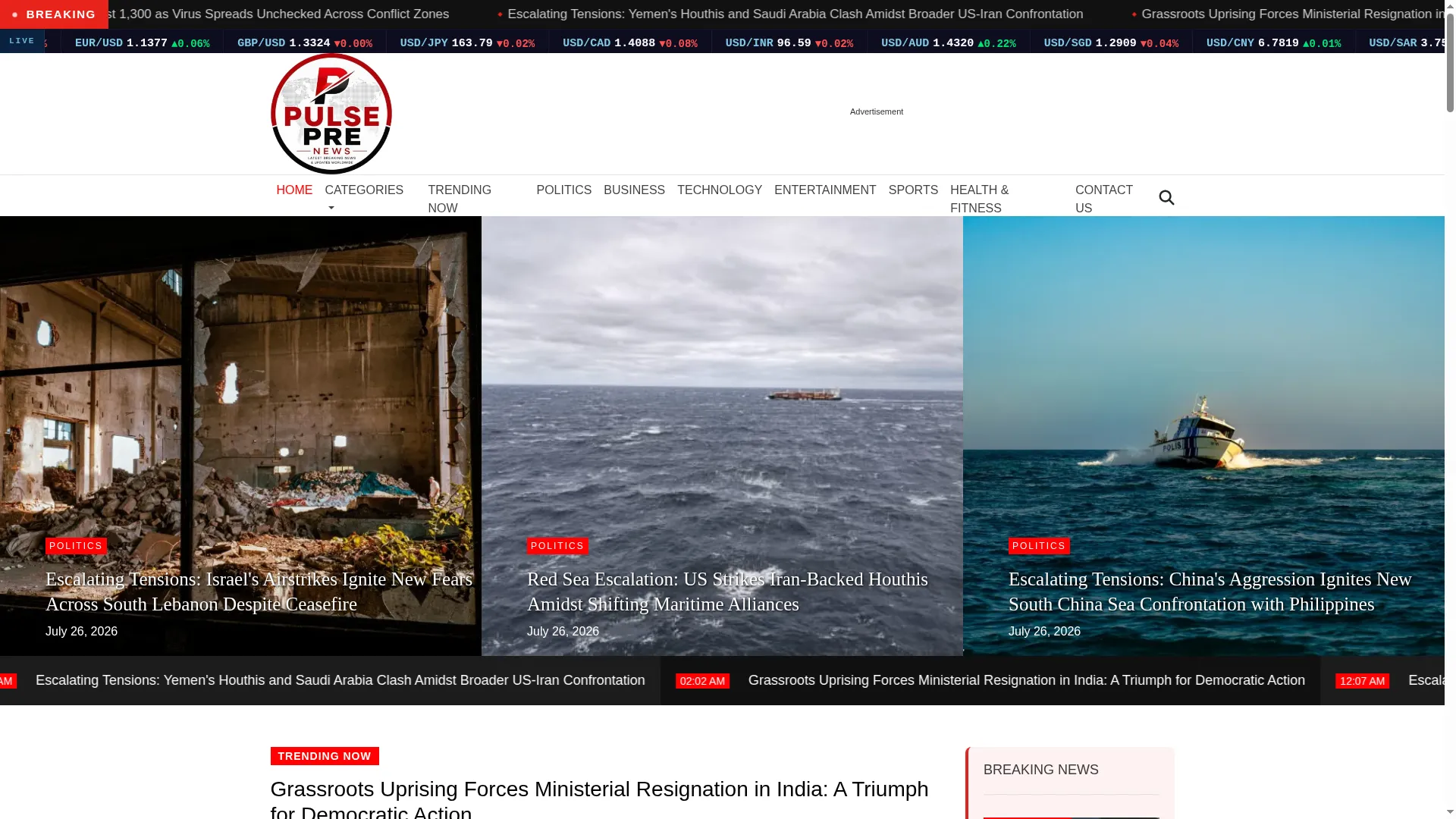The image size is (1456, 819).
Task: Open ticker story on India Ministerial Resignation
Action: point(1027,680)
